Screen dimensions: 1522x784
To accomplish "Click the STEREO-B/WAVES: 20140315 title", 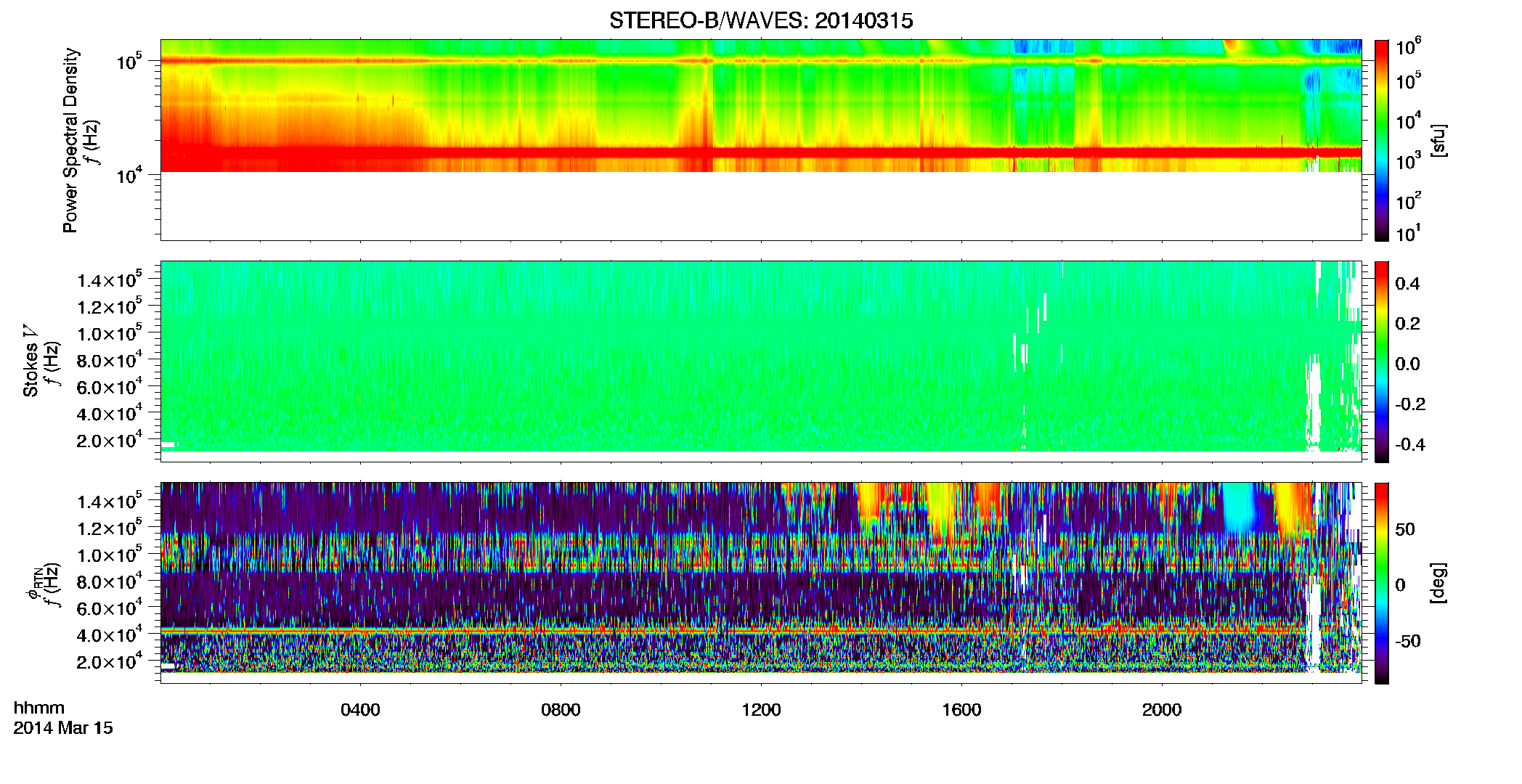I will [761, 20].
